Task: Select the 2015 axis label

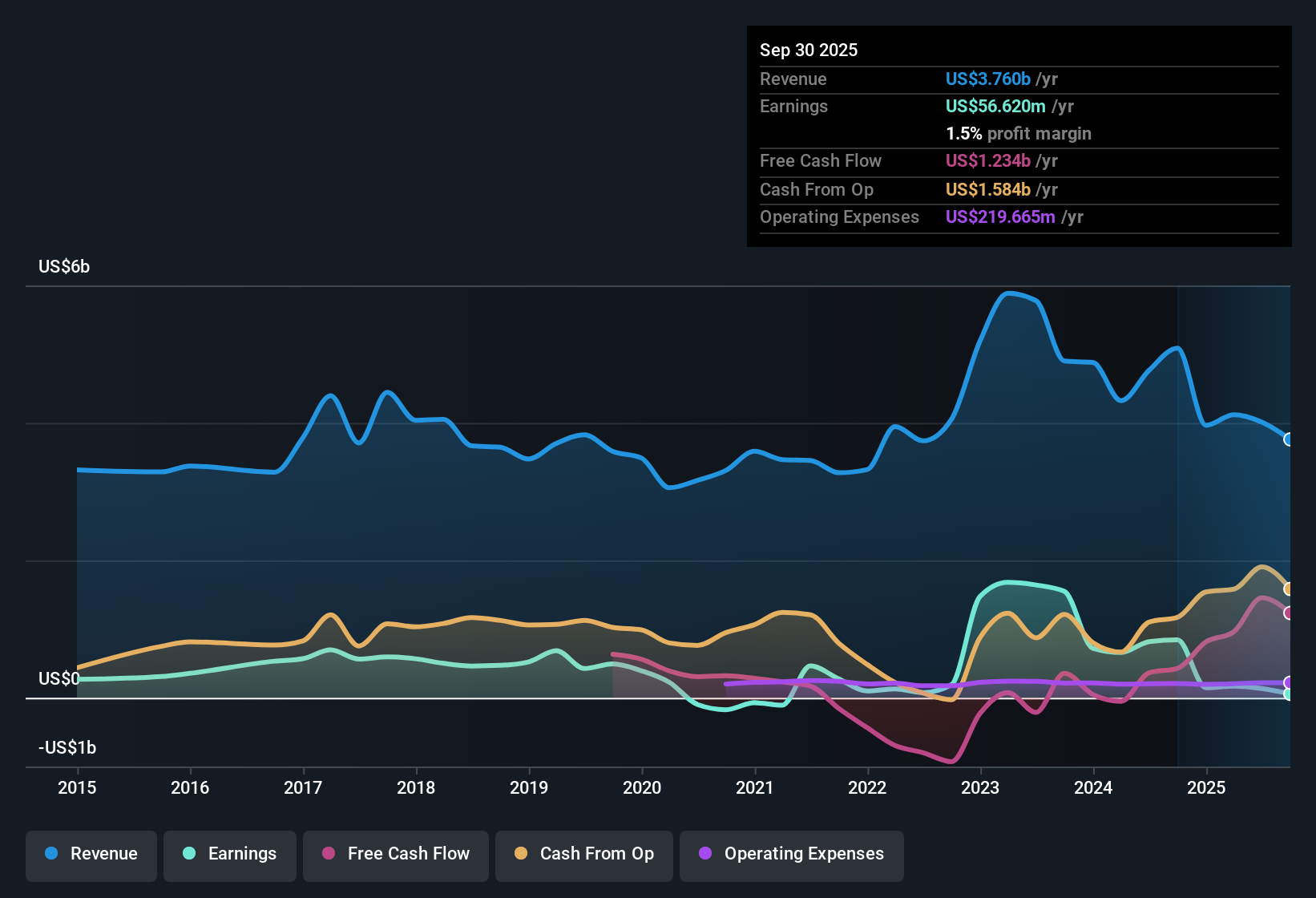Action: pyautogui.click(x=77, y=788)
